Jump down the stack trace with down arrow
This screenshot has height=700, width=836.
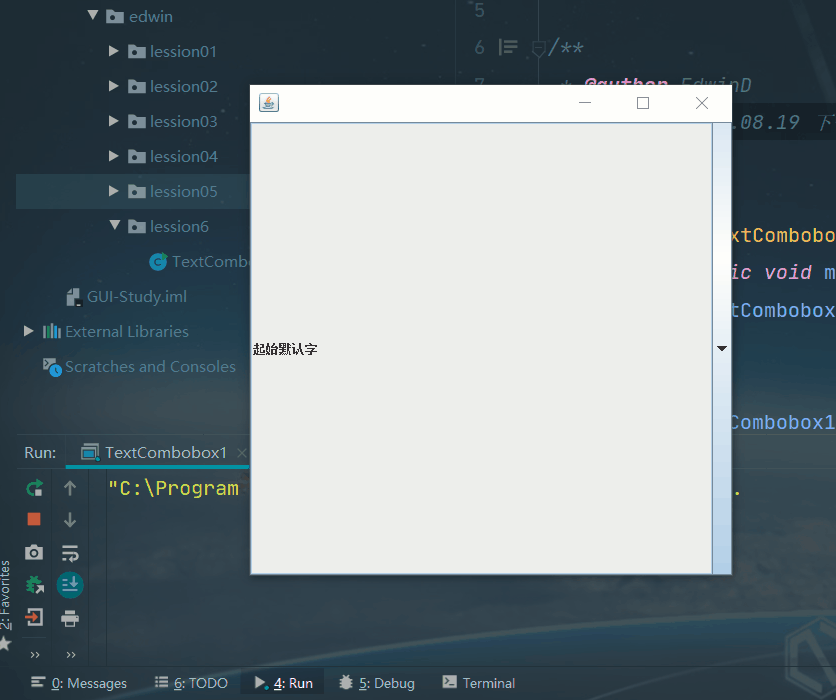[x=70, y=519]
